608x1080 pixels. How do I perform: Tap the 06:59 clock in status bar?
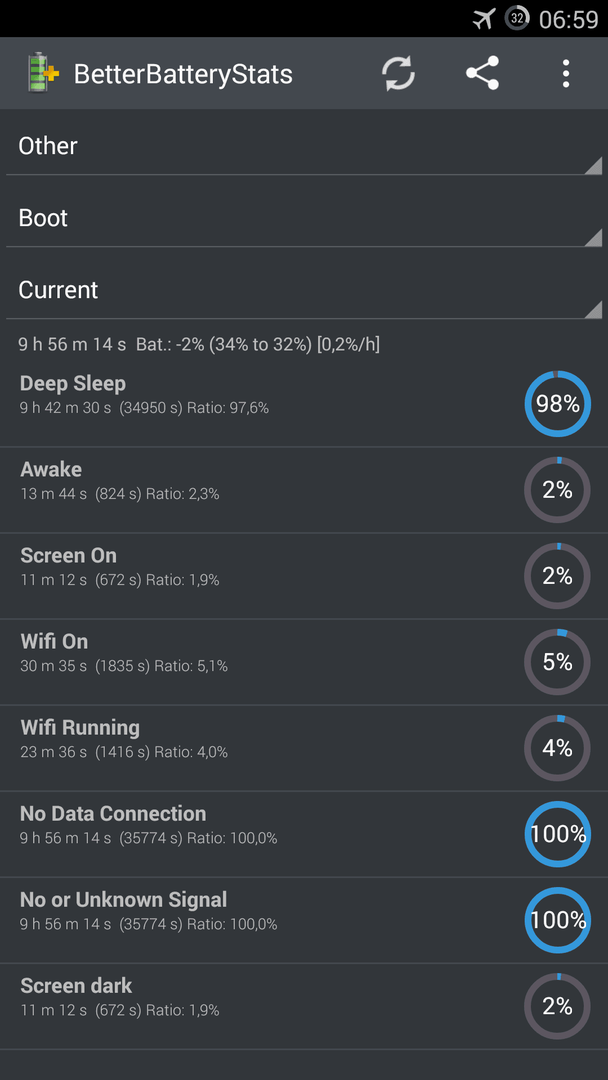(568, 19)
